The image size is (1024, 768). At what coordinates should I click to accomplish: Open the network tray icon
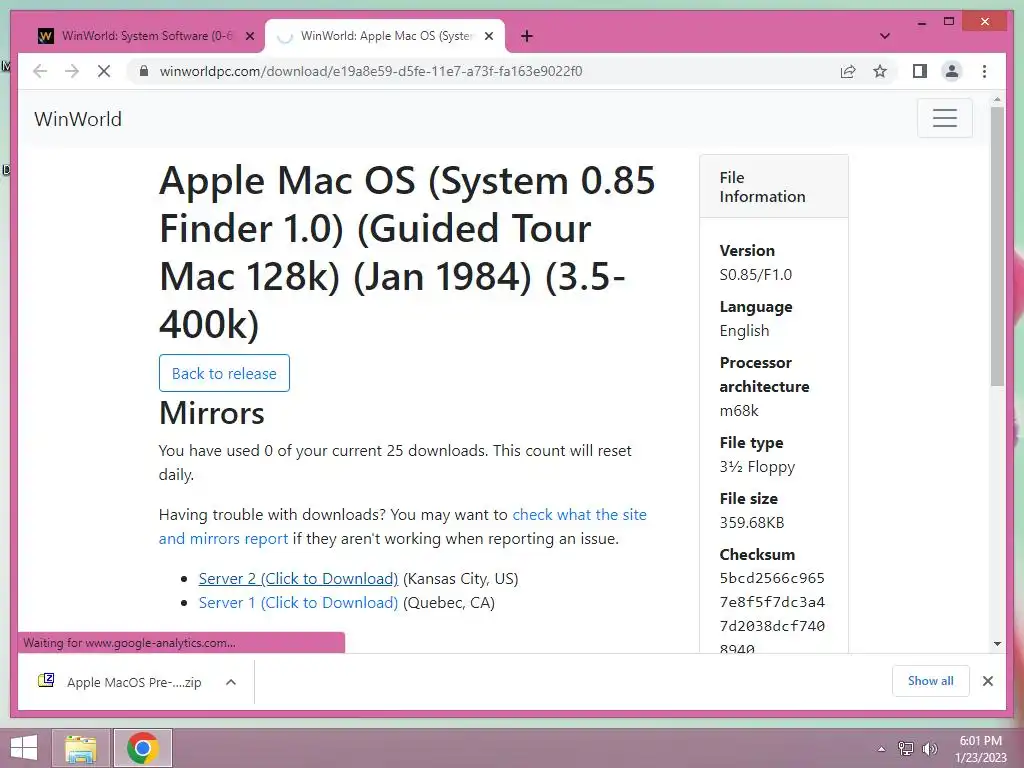tap(906, 749)
